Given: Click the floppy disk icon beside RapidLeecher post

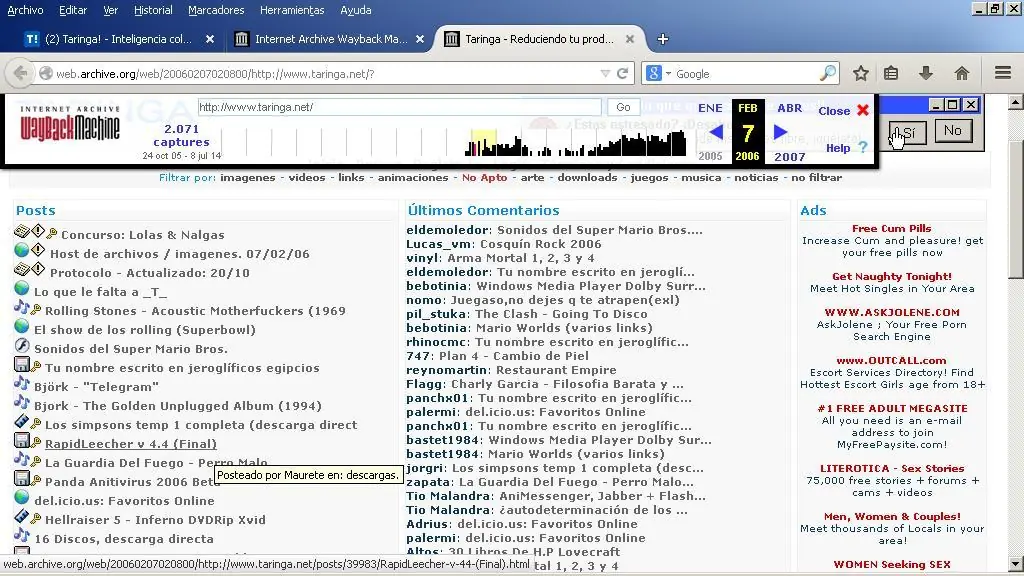Looking at the screenshot, I should 22,443.
